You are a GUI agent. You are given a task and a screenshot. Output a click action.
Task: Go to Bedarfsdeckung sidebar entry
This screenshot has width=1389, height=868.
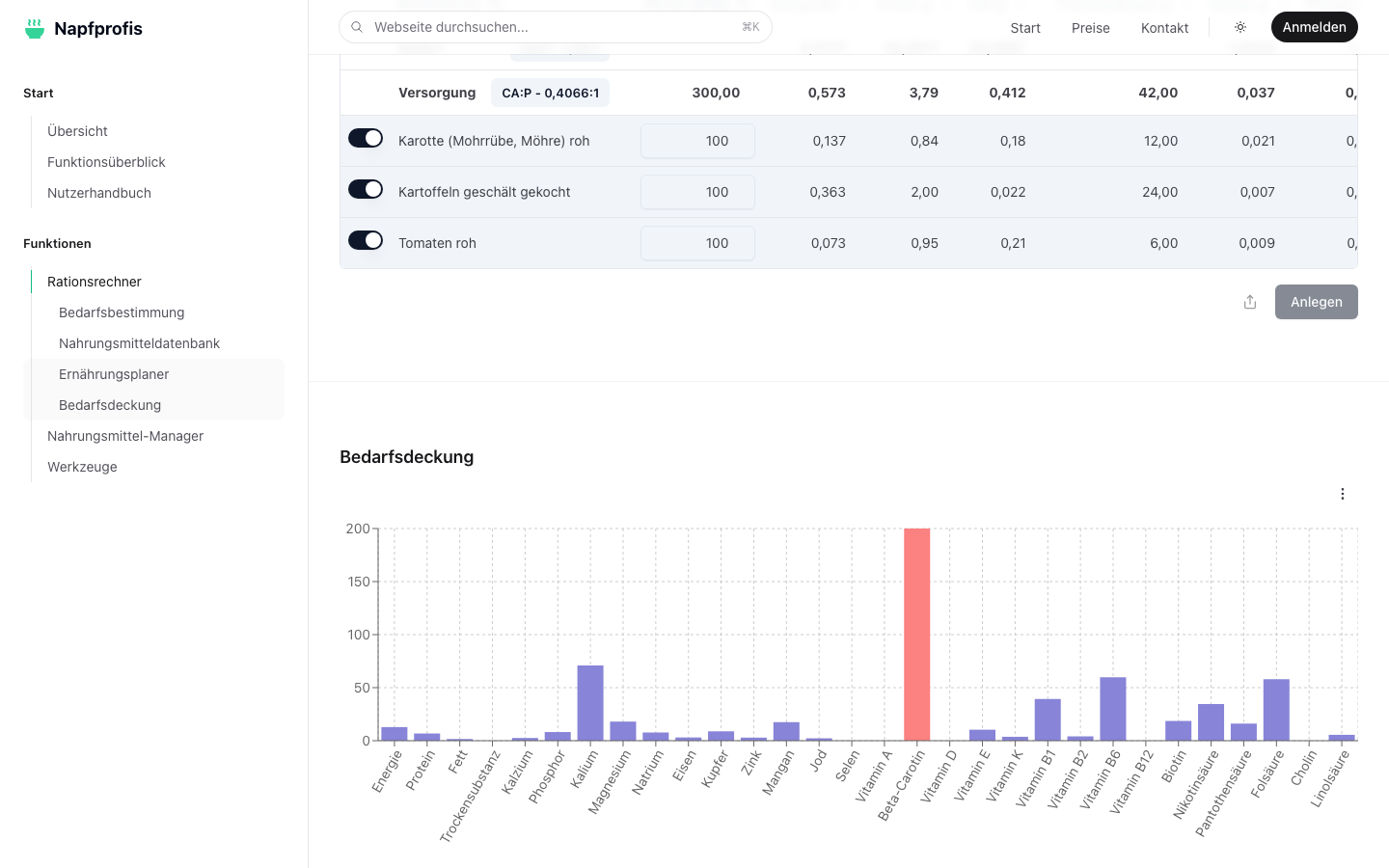[110, 405]
